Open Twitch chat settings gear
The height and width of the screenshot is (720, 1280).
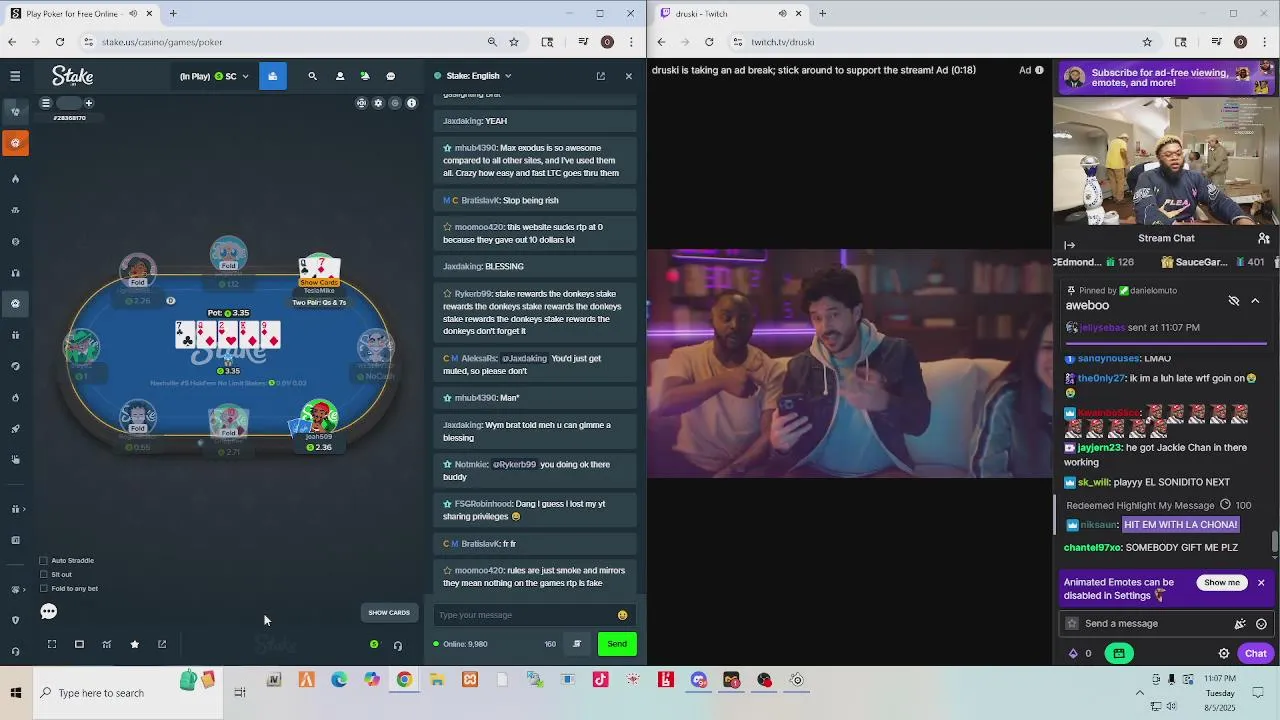tap(1224, 653)
